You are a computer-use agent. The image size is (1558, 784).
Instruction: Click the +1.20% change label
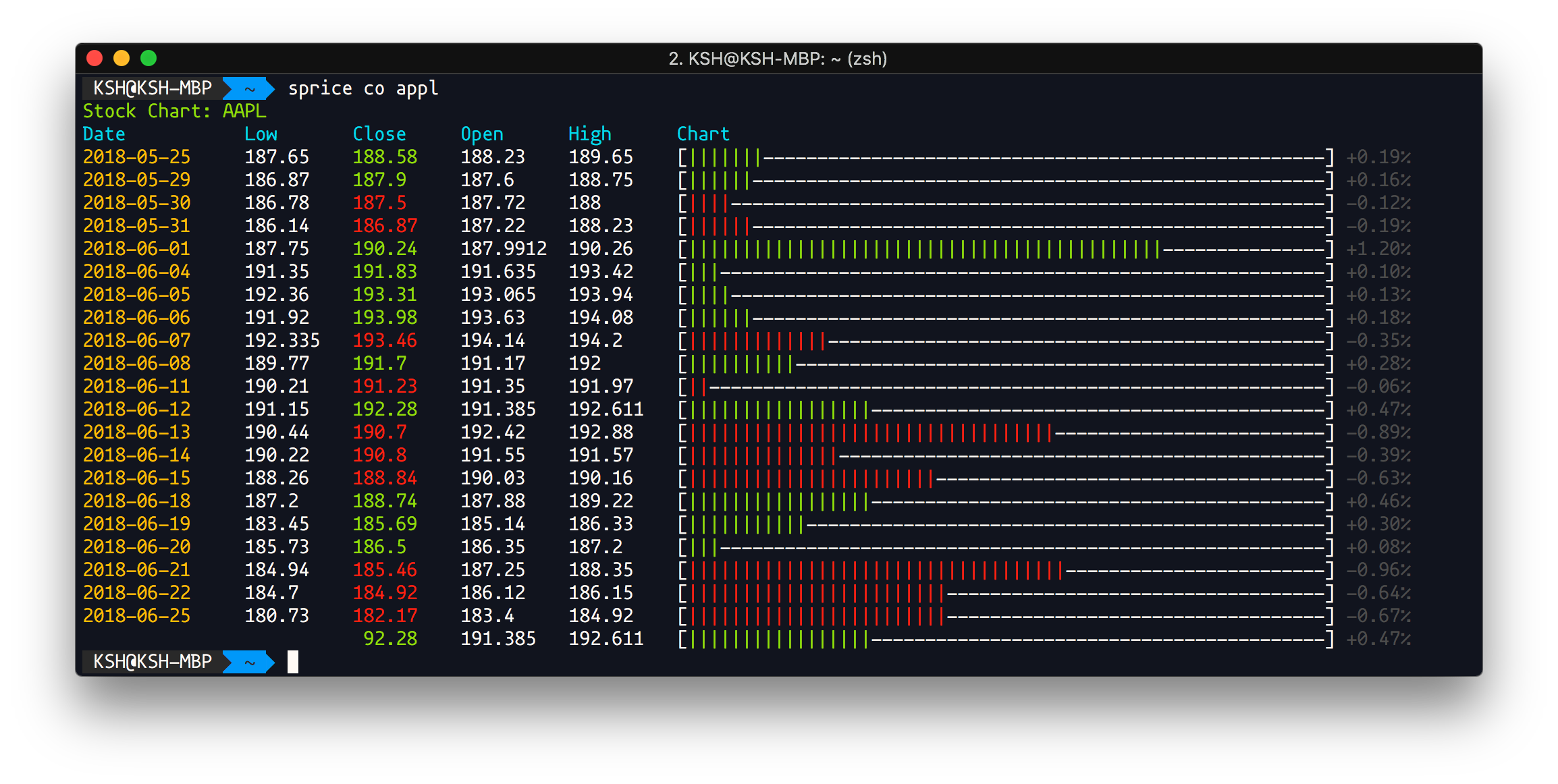click(1378, 249)
